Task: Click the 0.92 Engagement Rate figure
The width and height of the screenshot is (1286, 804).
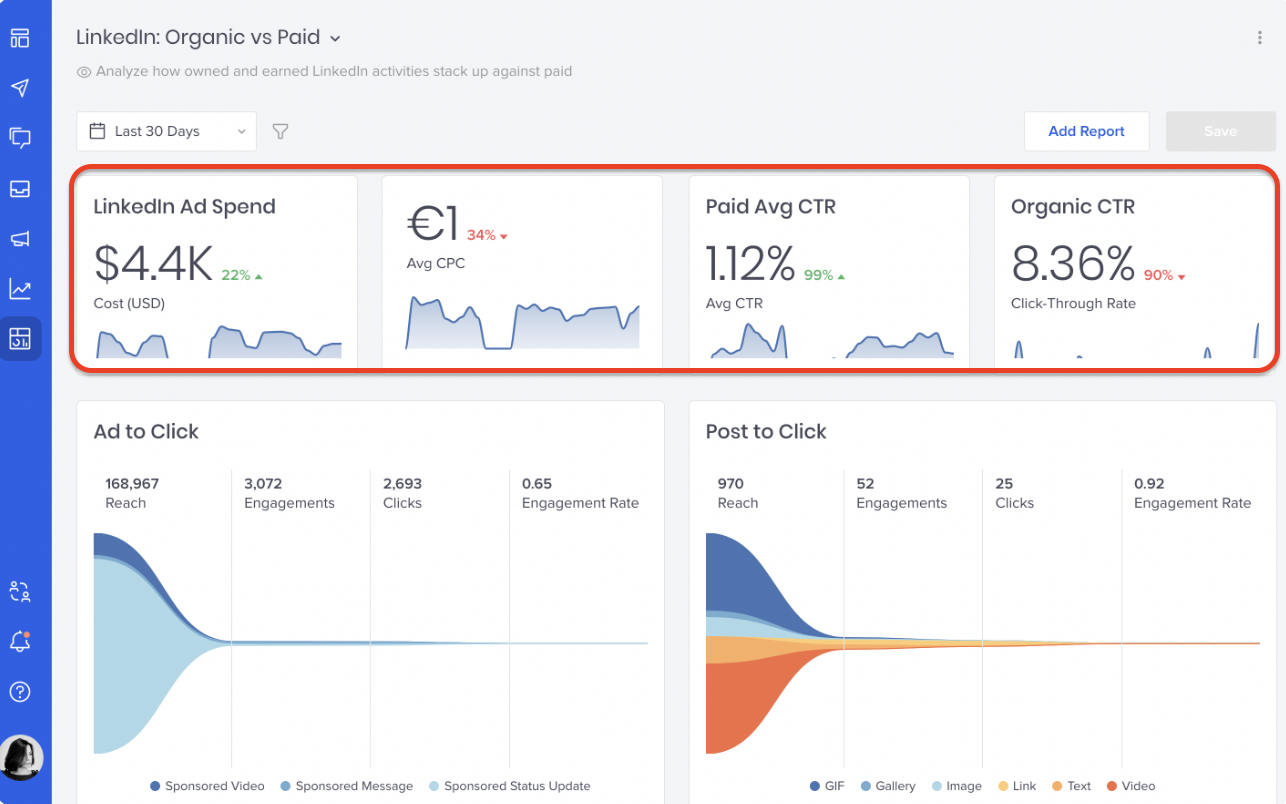Action: [x=1149, y=484]
